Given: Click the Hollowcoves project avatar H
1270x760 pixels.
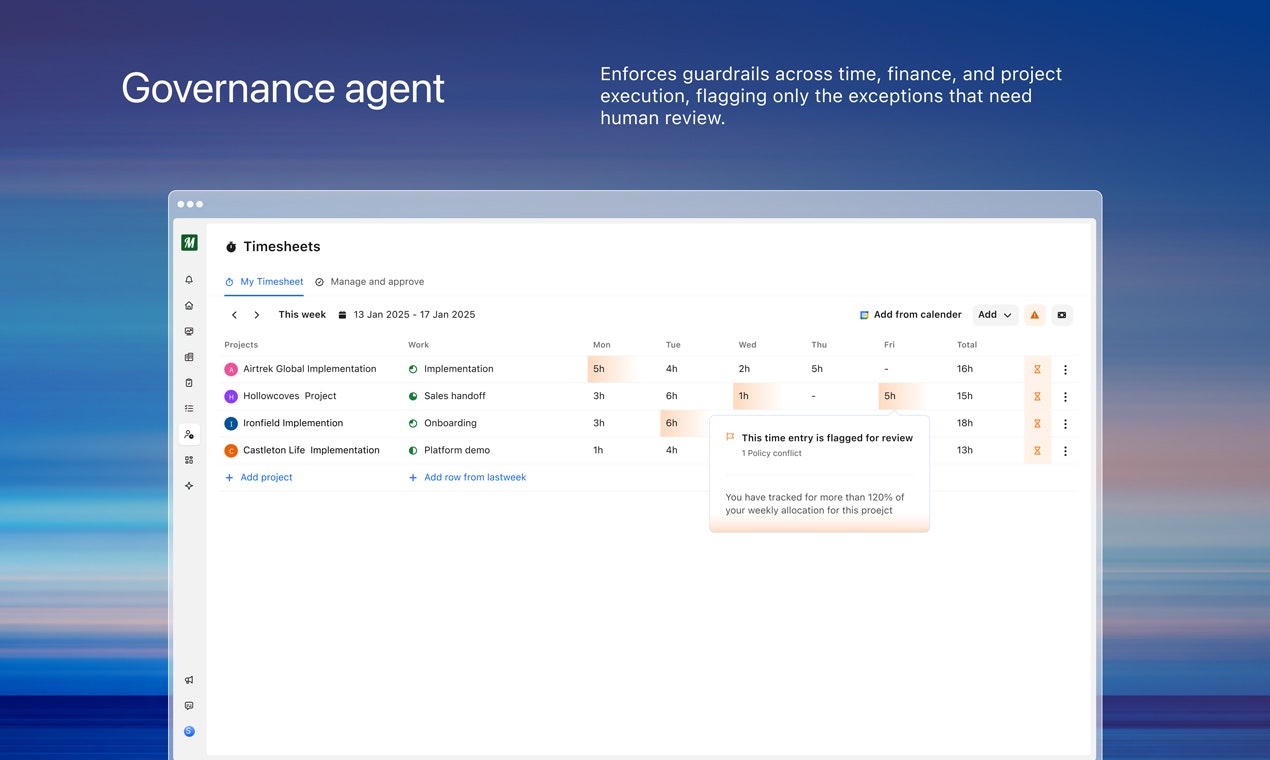Looking at the screenshot, I should click(231, 397).
